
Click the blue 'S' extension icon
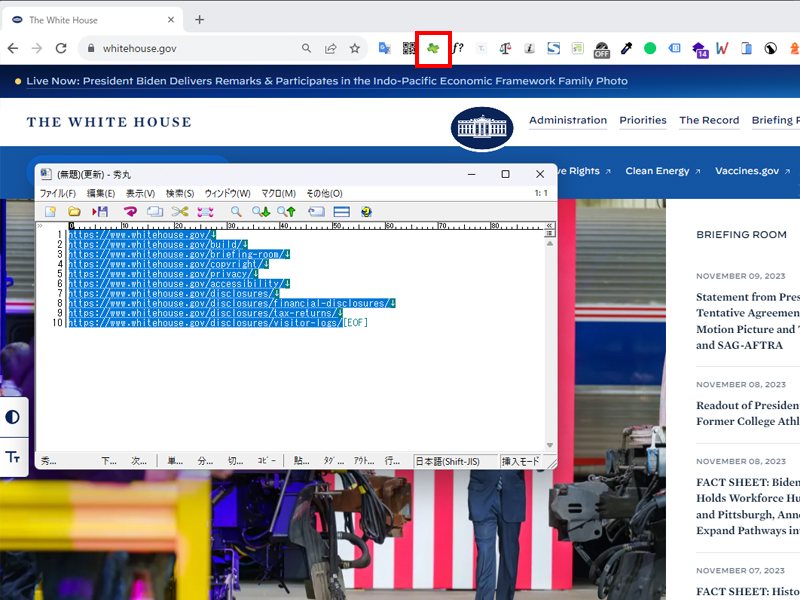point(554,48)
